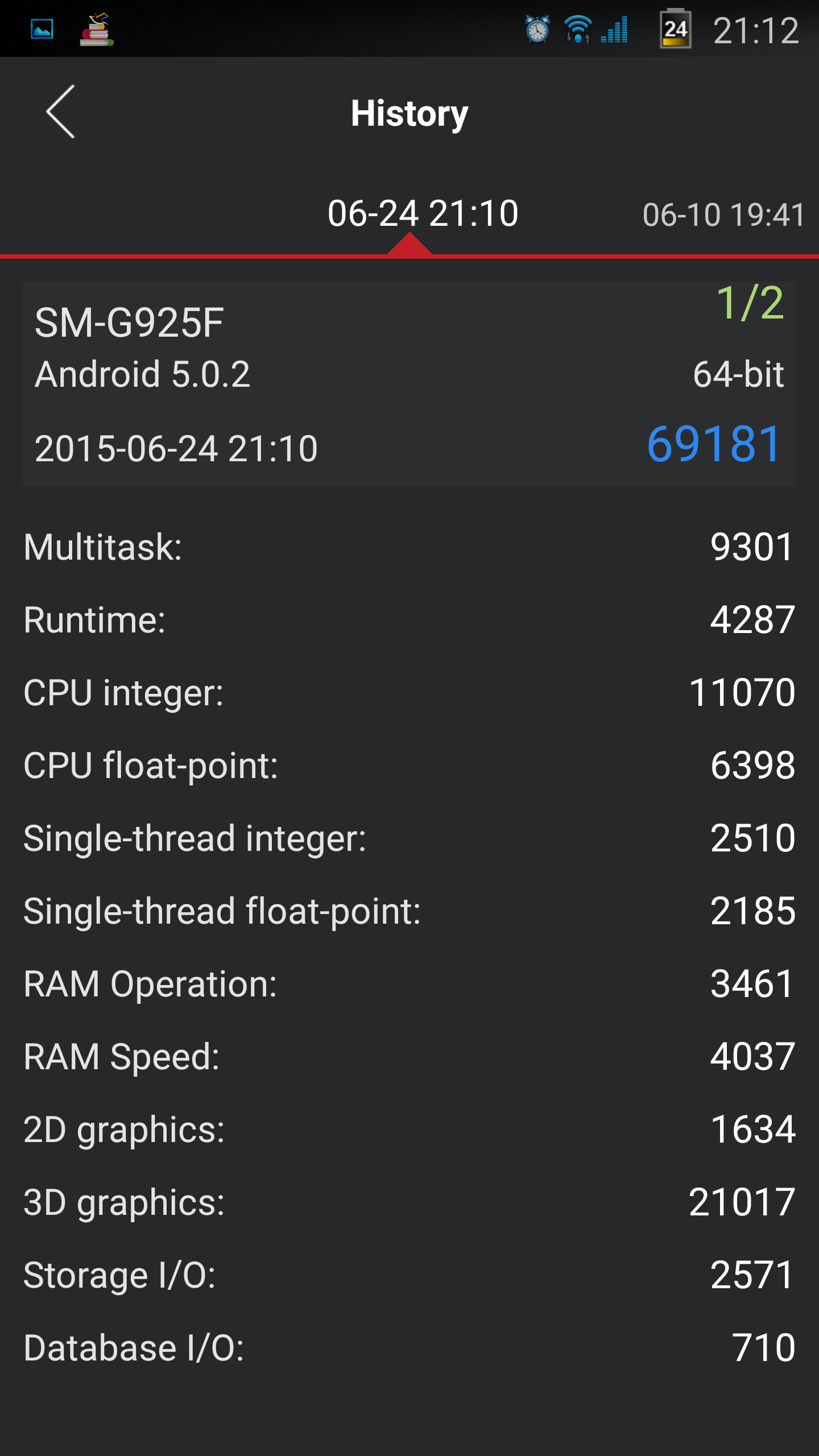Screen dimensions: 819x1456
Task: Open the gallery notification icon
Action: tap(42, 29)
